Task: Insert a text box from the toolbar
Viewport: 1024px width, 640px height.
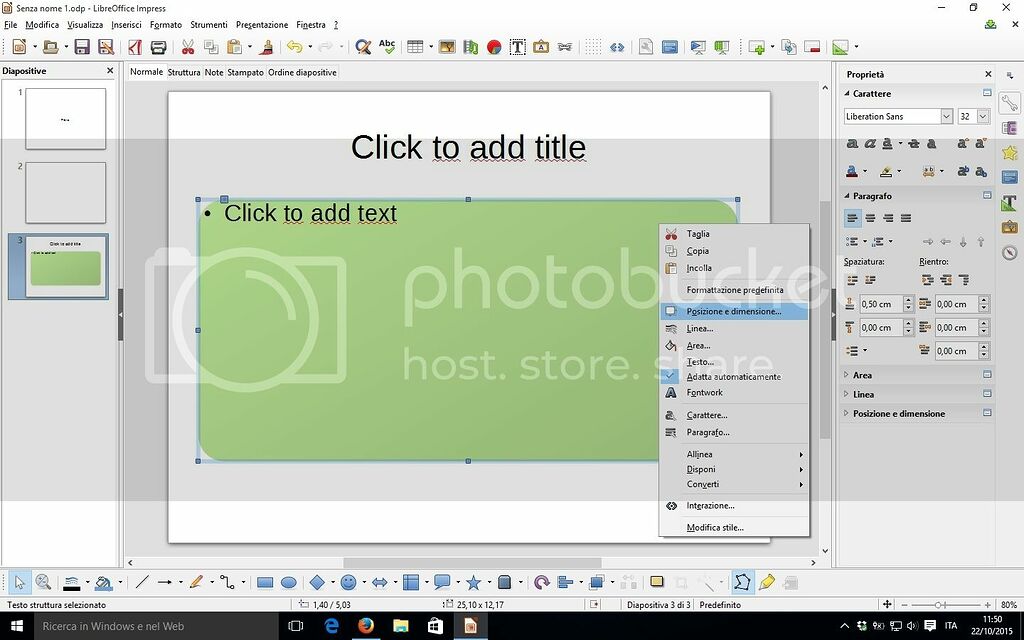Action: click(x=518, y=46)
